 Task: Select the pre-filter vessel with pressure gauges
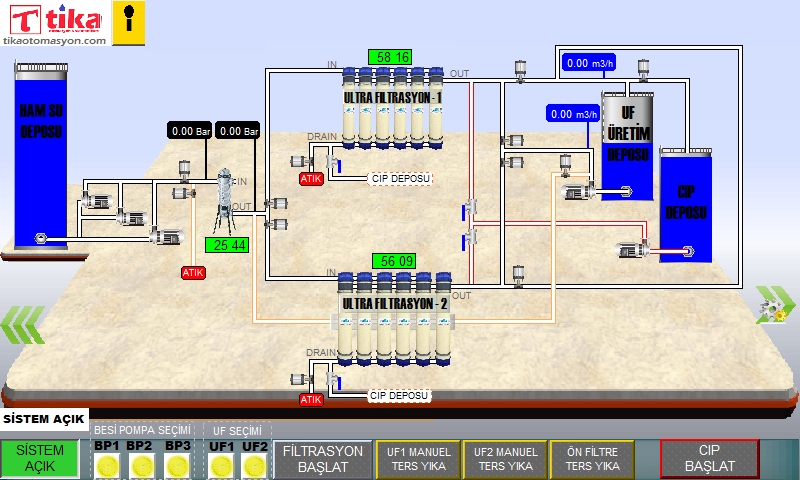click(x=226, y=201)
